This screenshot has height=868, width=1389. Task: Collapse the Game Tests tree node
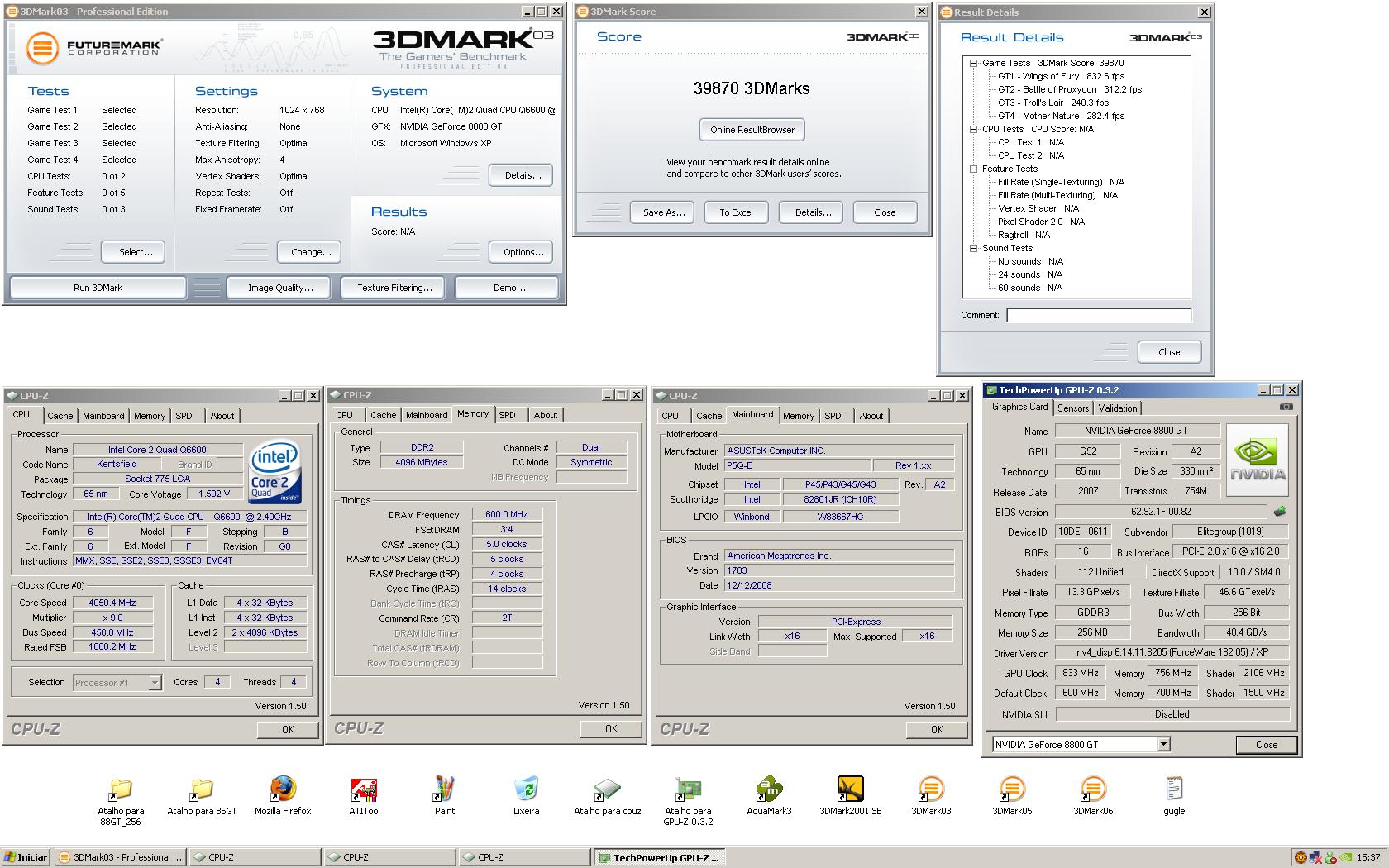974,63
